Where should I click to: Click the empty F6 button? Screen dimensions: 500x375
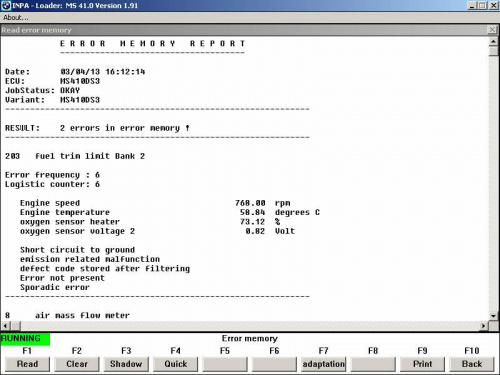click(x=274, y=364)
